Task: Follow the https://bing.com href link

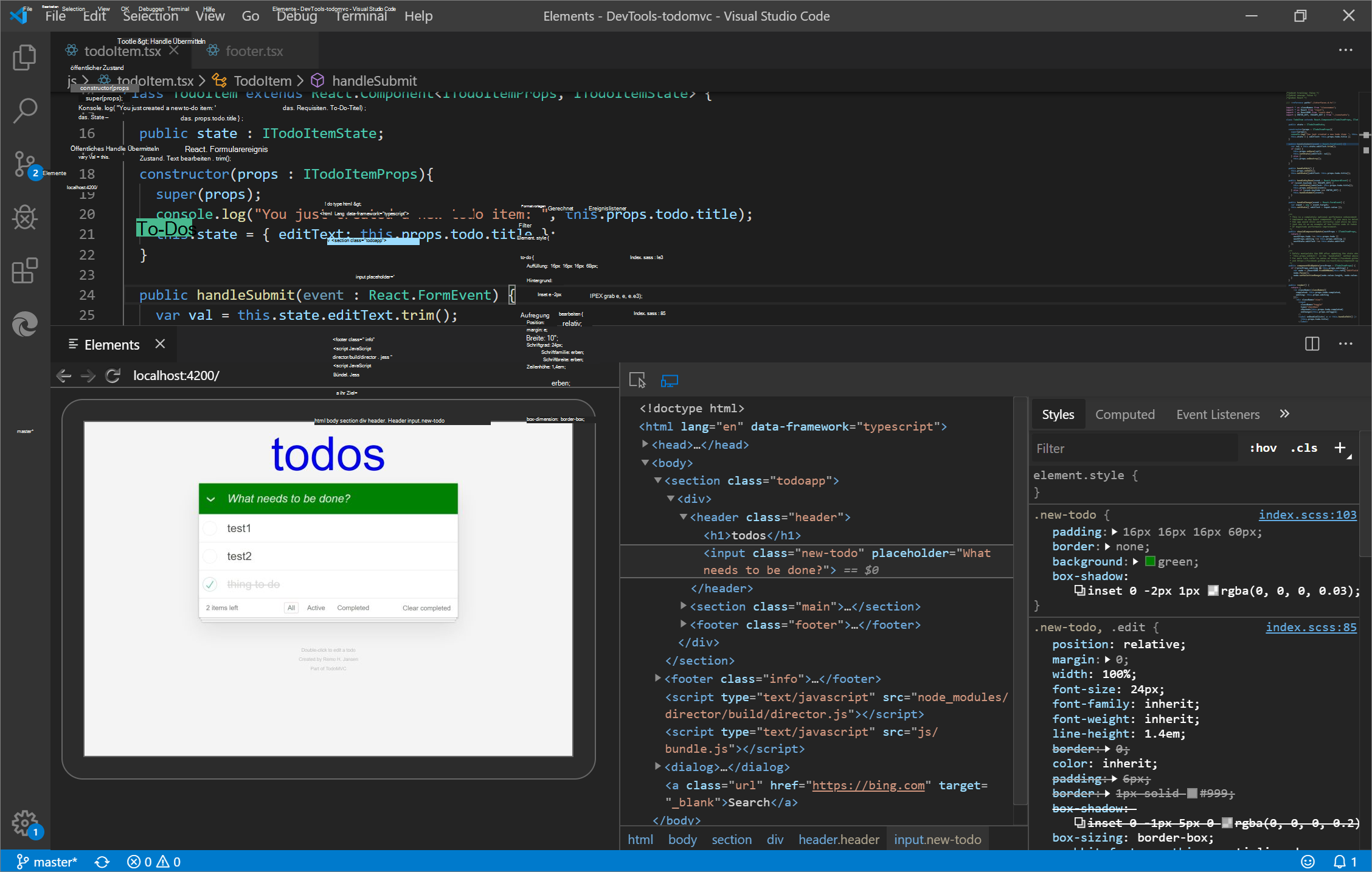Action: [868, 785]
